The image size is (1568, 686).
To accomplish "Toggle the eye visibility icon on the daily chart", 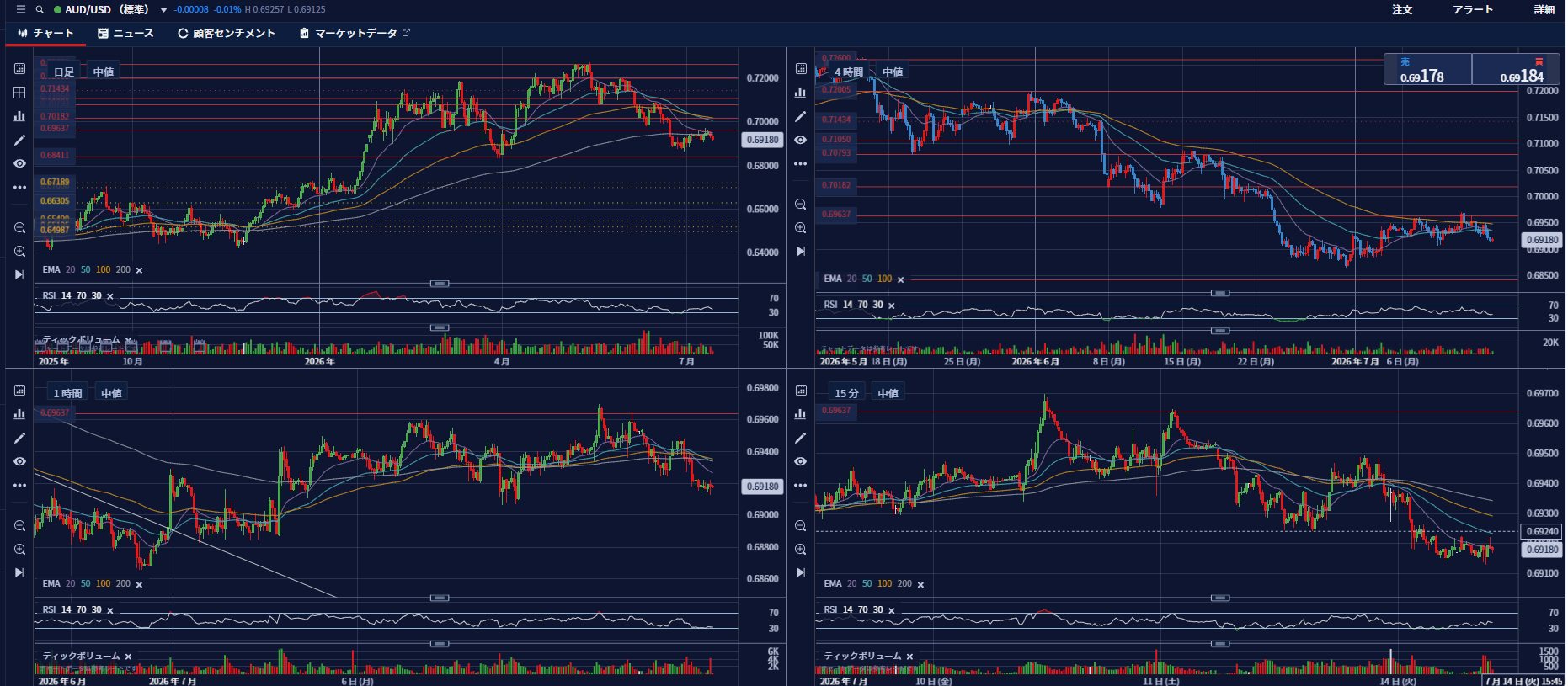I will click(x=19, y=163).
